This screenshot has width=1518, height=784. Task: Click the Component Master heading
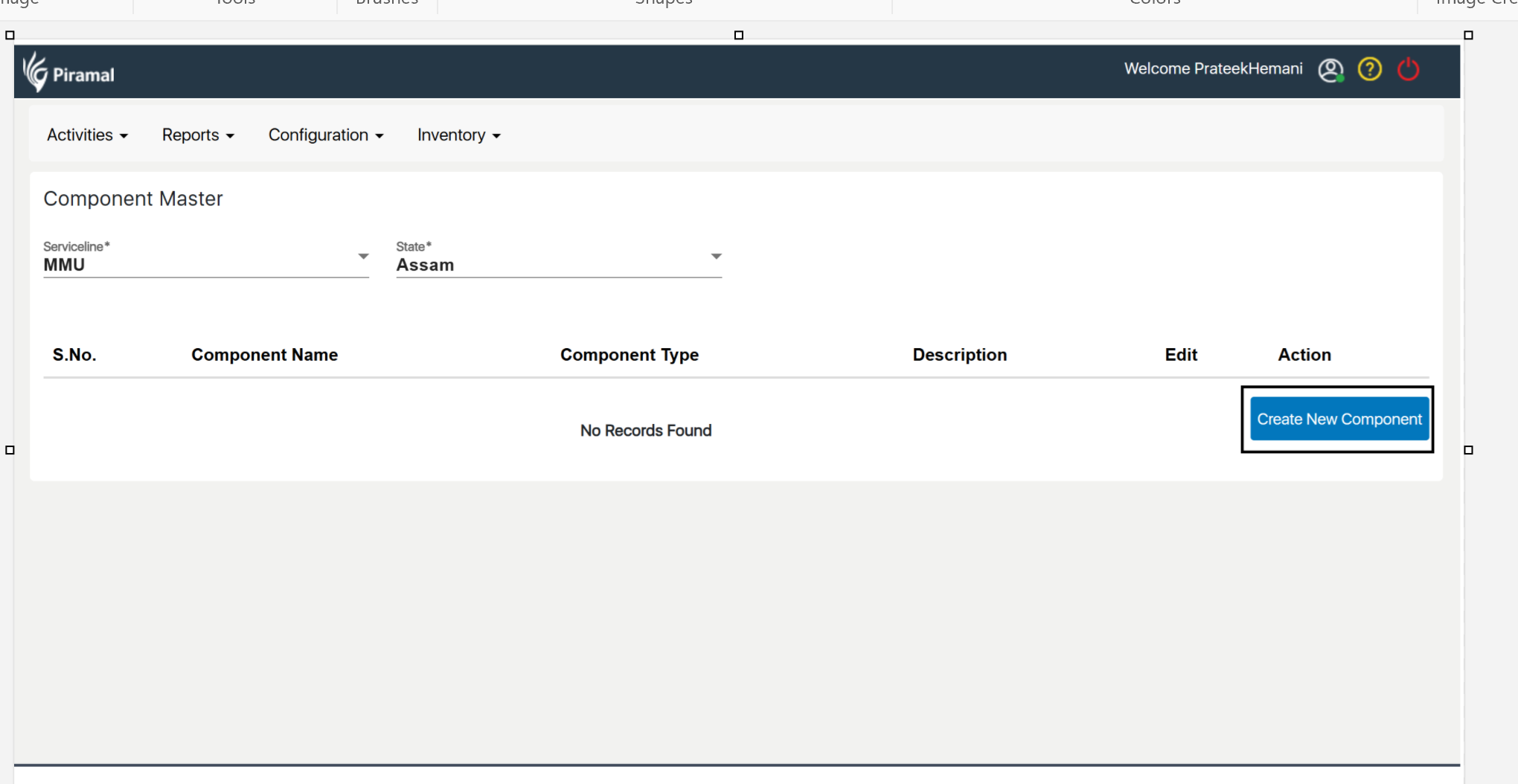pos(133,199)
